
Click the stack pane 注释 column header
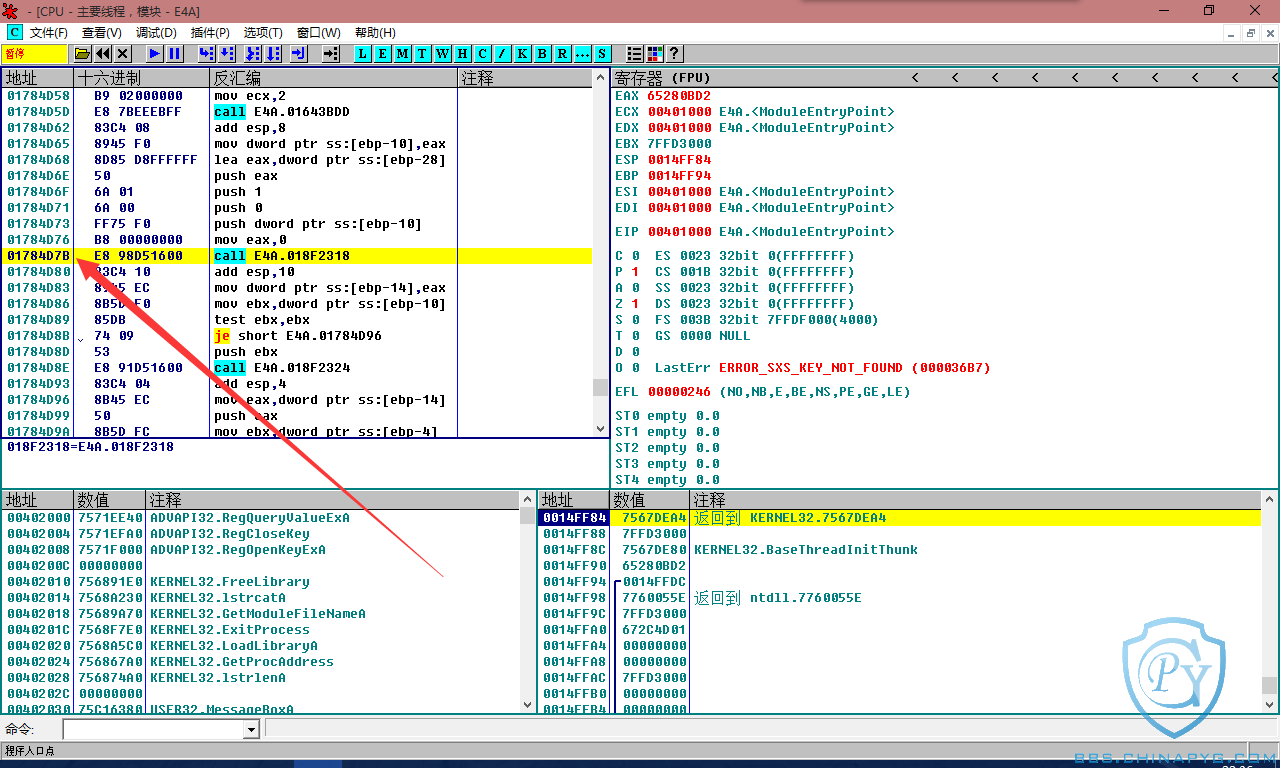975,500
